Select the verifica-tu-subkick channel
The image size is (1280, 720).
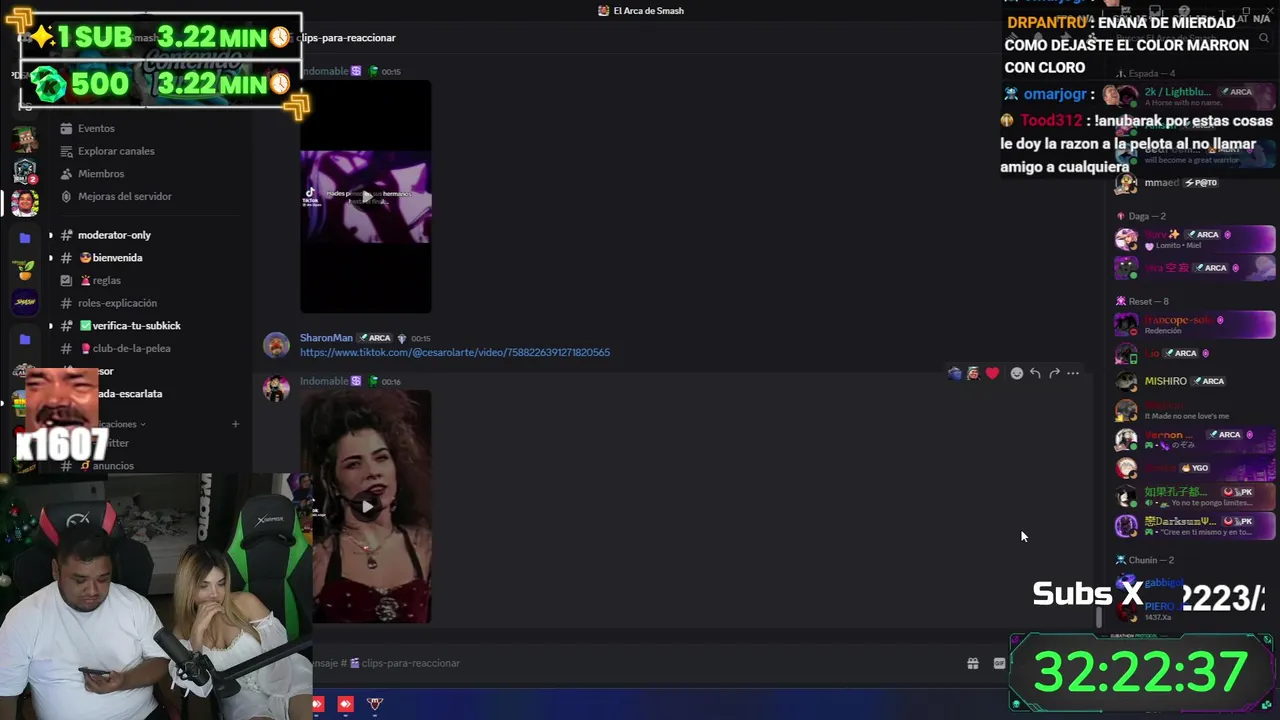pos(128,326)
